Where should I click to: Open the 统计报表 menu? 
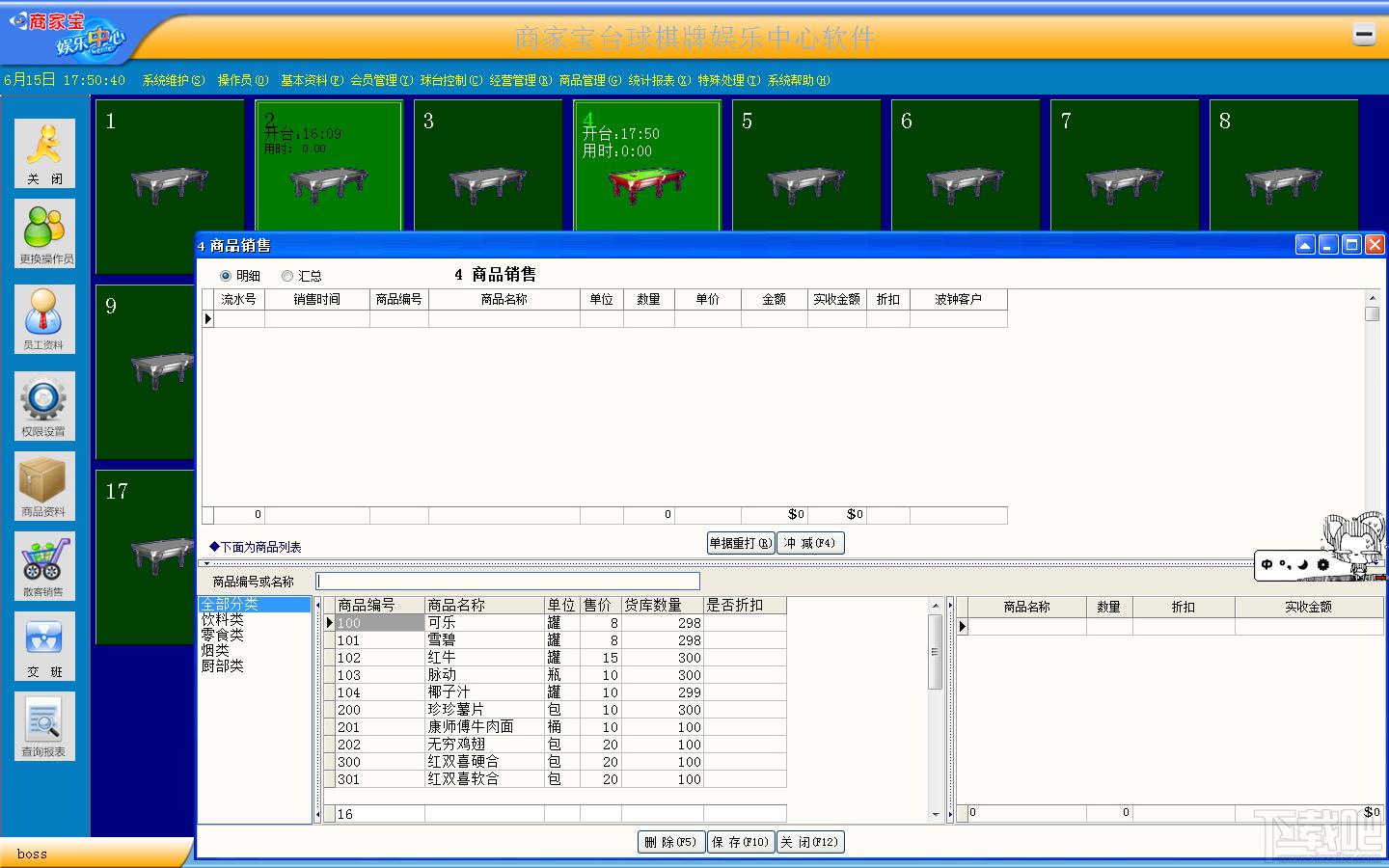660,80
